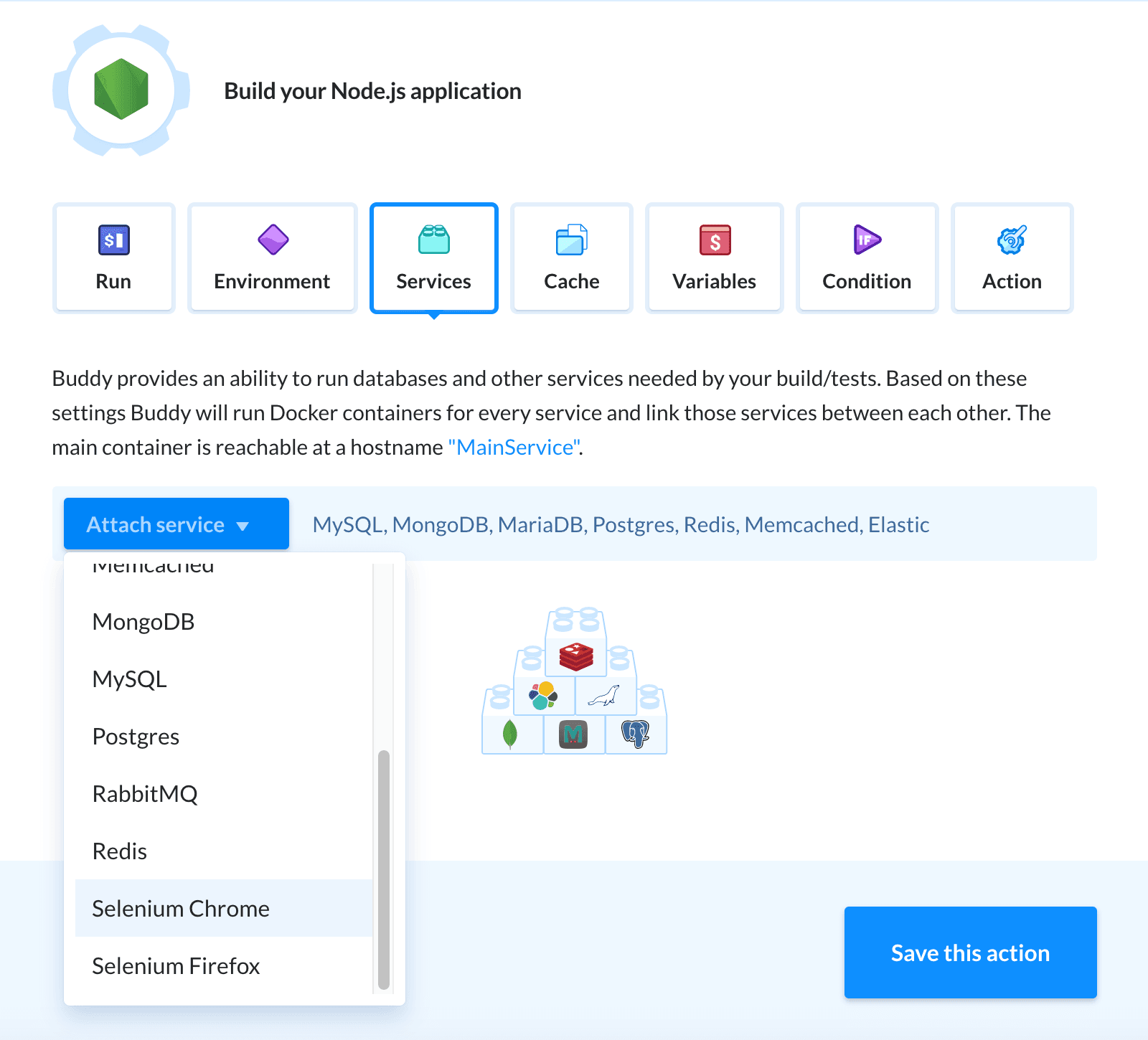The height and width of the screenshot is (1040, 1148).
Task: Select the Services tab
Action: pyautogui.click(x=434, y=258)
